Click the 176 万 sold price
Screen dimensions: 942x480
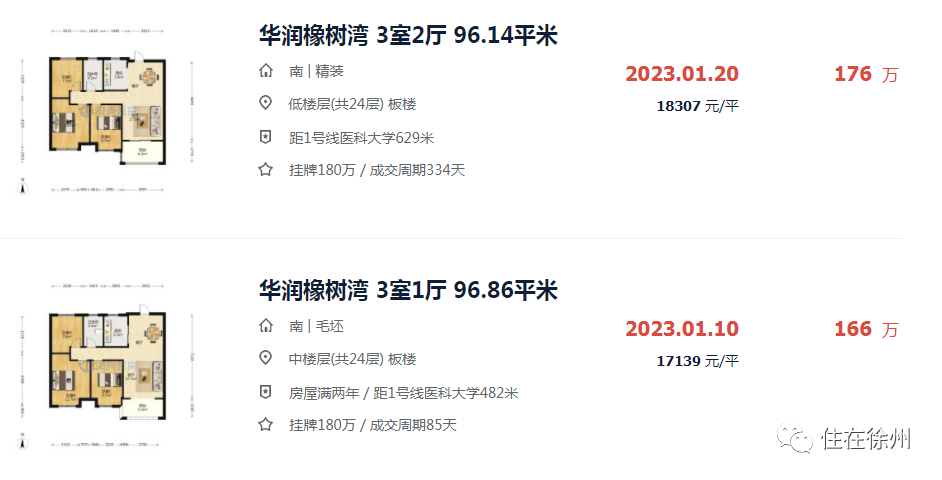(x=866, y=74)
